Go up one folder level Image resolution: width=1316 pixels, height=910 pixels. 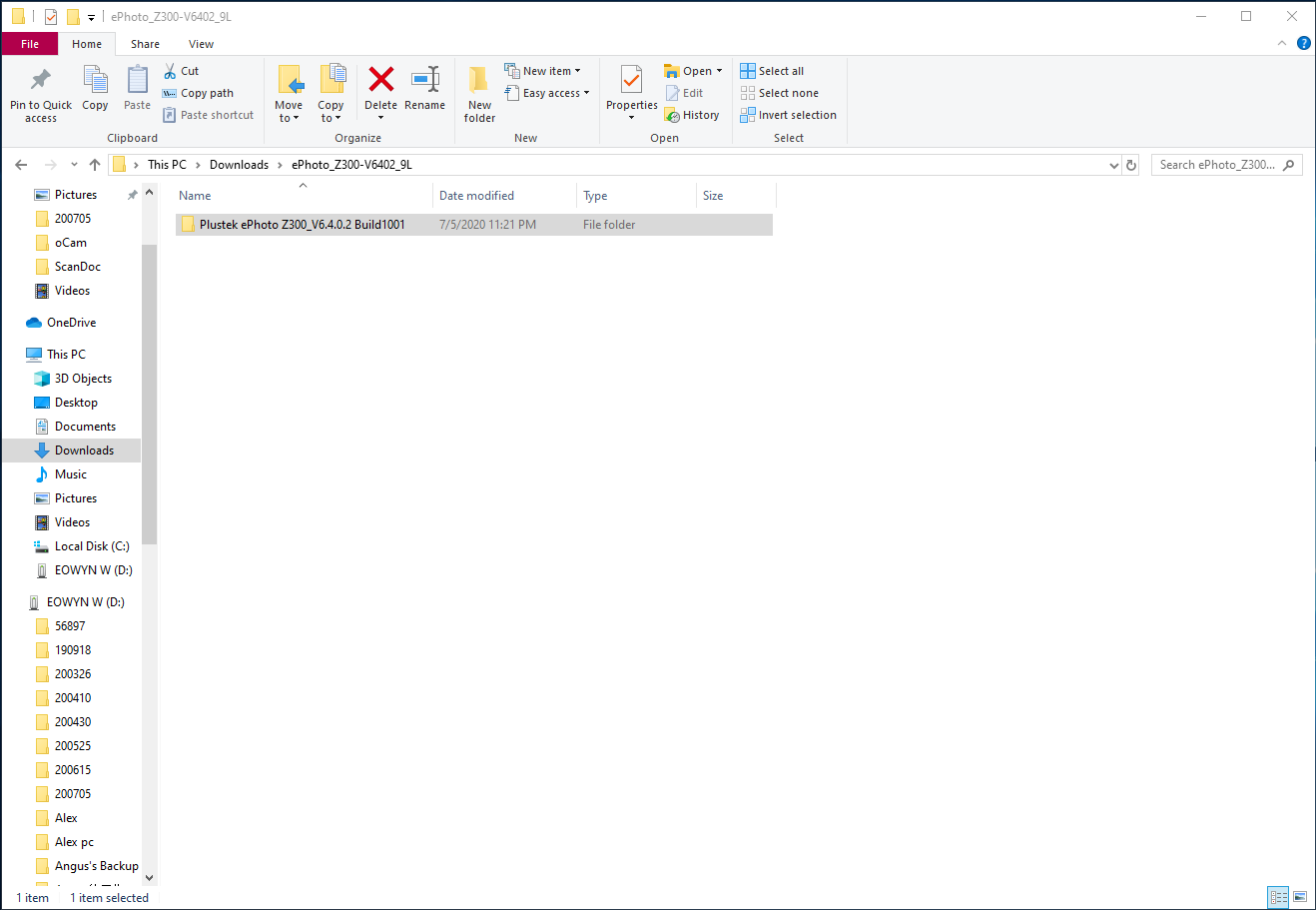point(95,165)
